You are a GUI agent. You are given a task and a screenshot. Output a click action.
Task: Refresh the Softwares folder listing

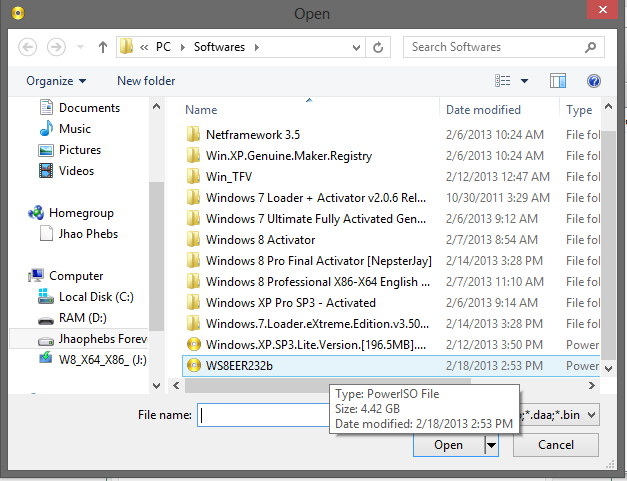tap(378, 47)
